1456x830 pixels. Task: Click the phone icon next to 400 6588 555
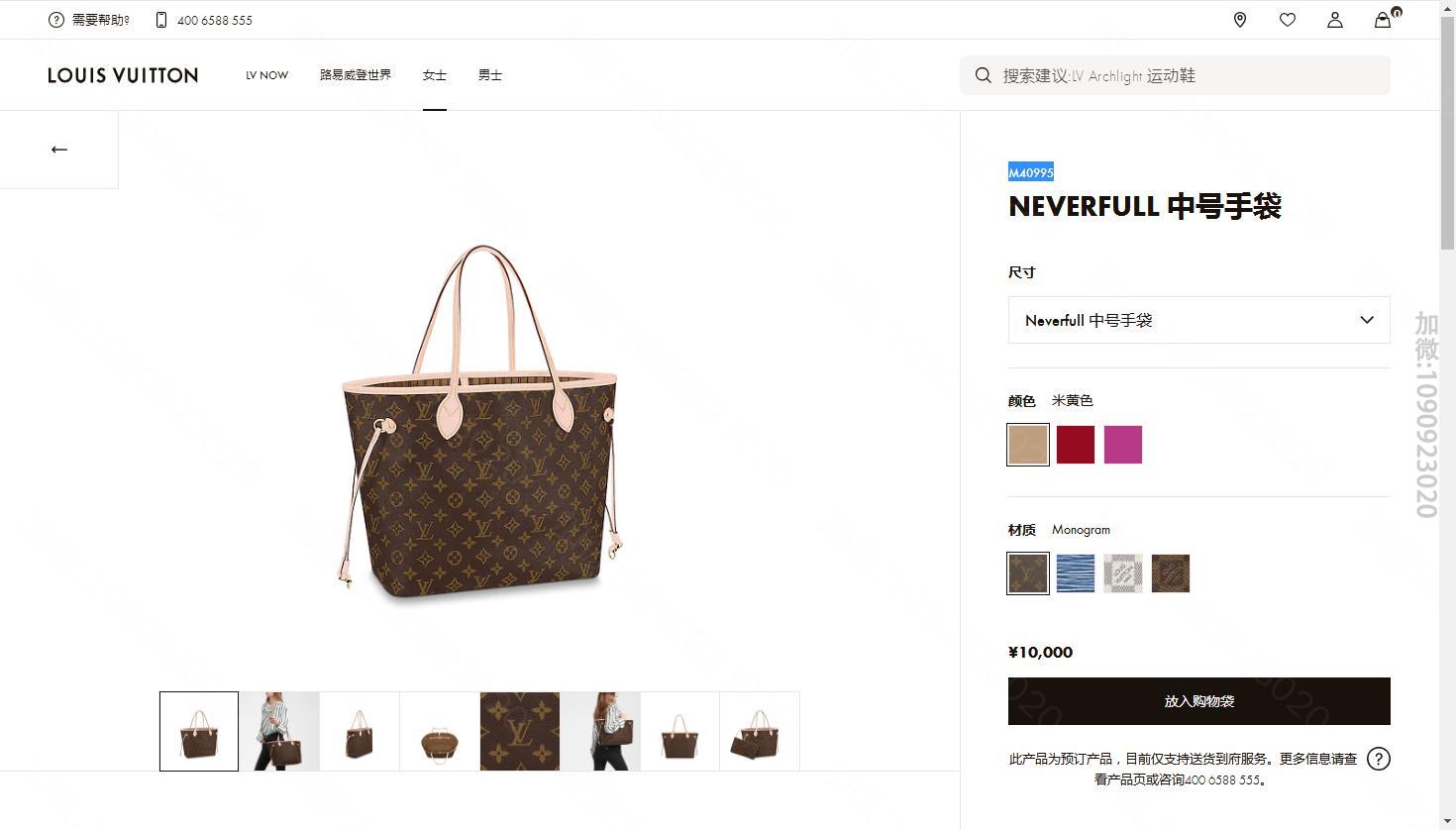(x=161, y=20)
